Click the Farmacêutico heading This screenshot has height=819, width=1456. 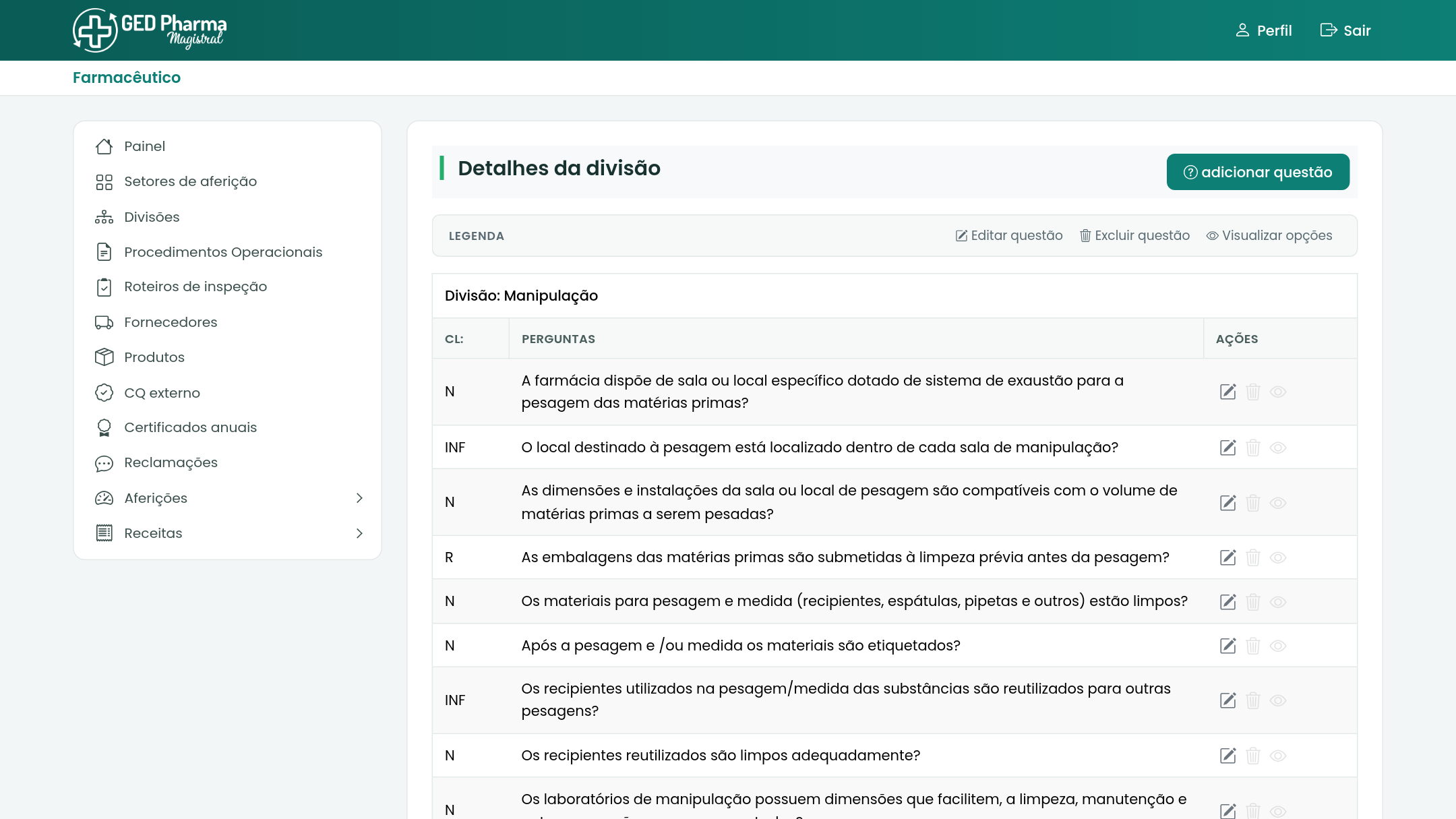(x=127, y=78)
